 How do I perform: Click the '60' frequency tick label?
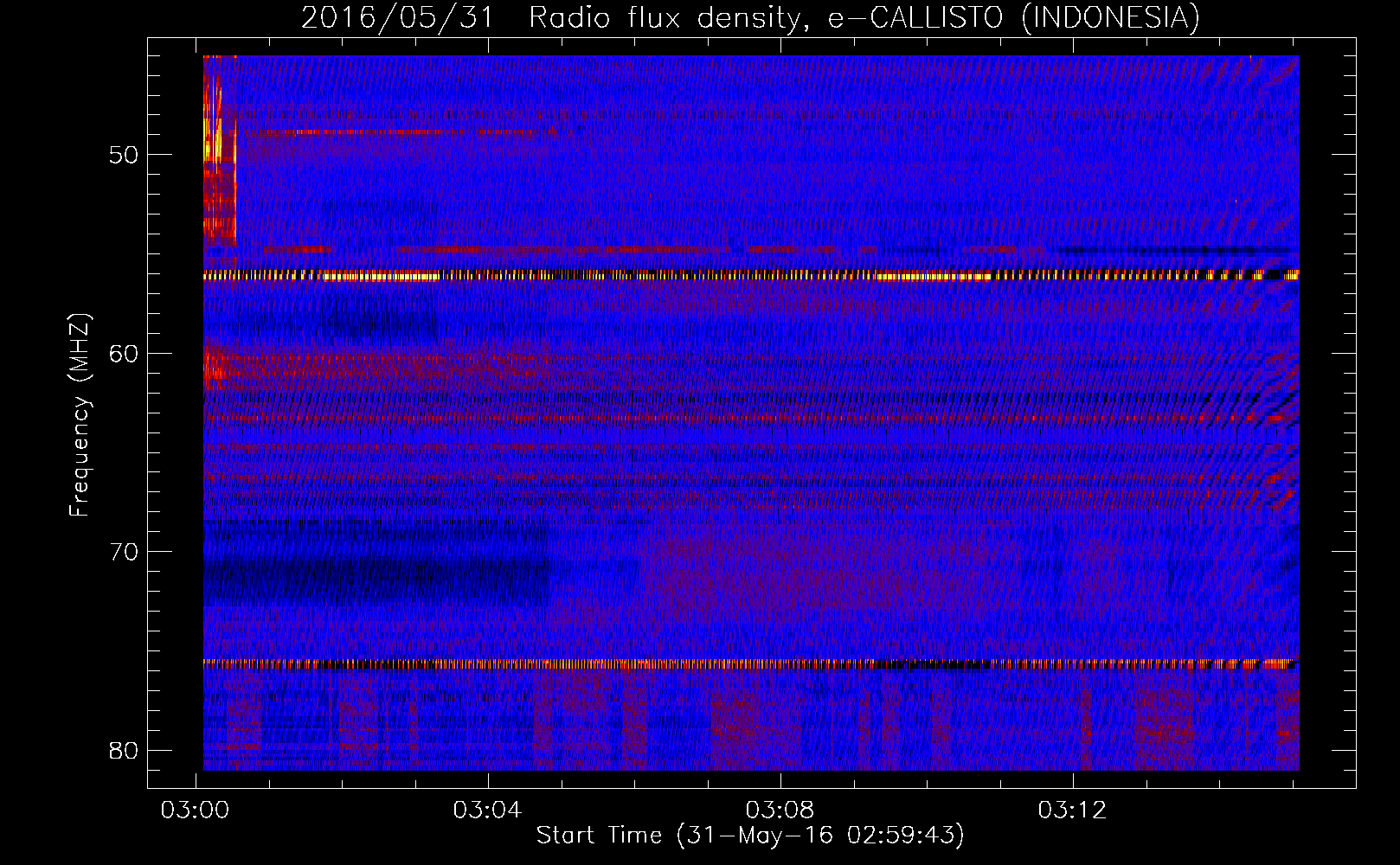coord(124,354)
